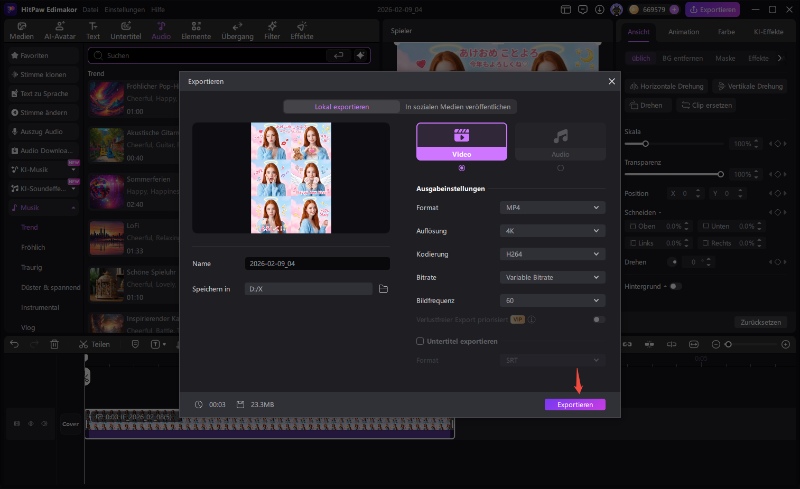Select the Video export radio button

click(x=462, y=168)
